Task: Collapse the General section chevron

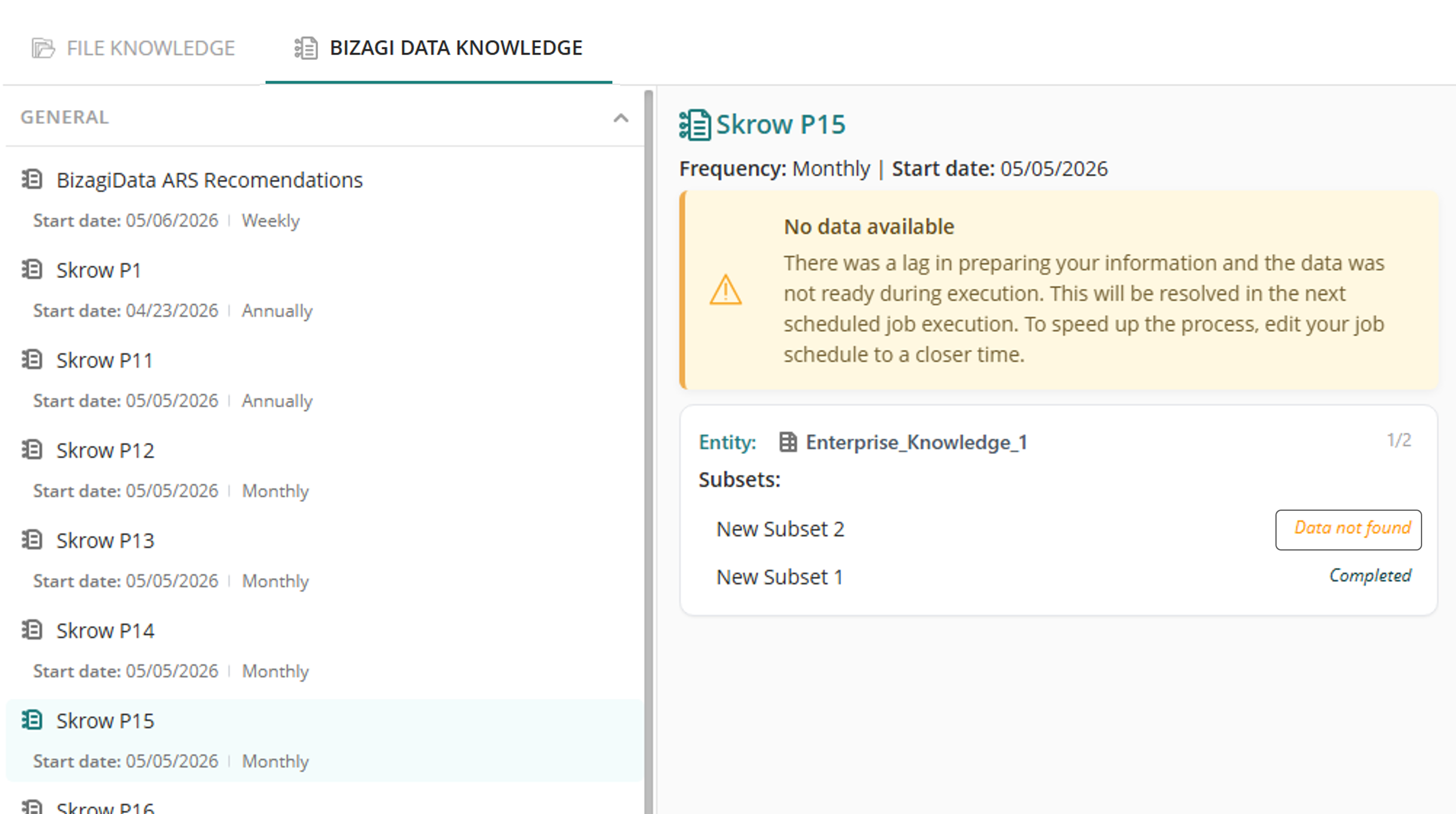Action: (621, 118)
